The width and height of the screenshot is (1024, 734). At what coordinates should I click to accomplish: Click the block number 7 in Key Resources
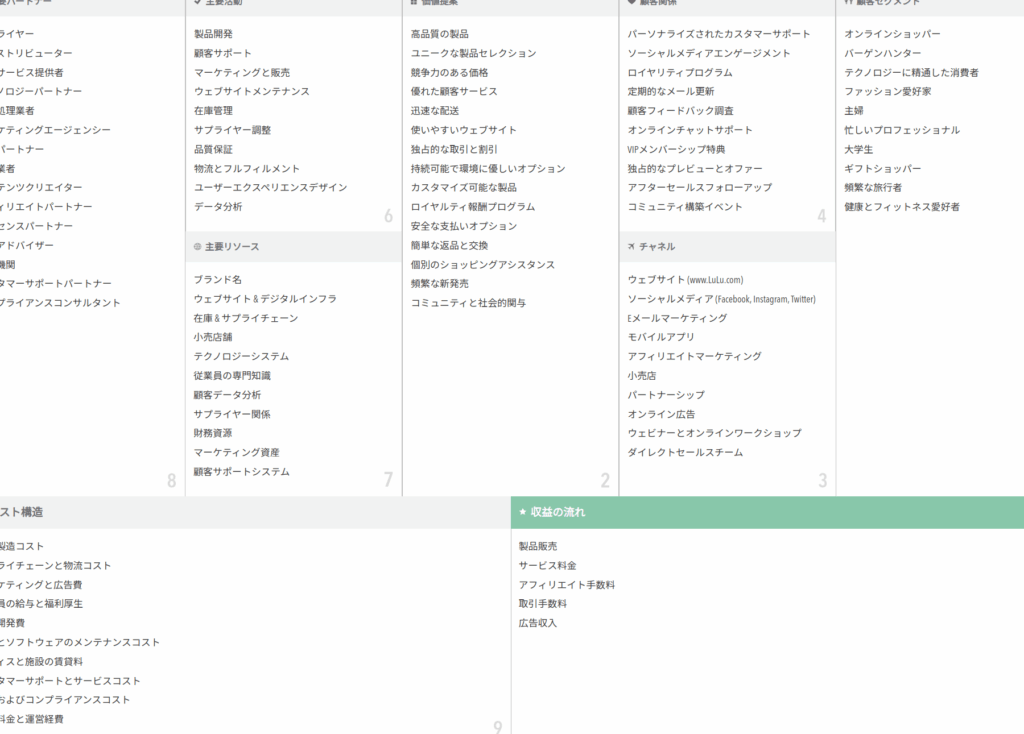[x=388, y=480]
